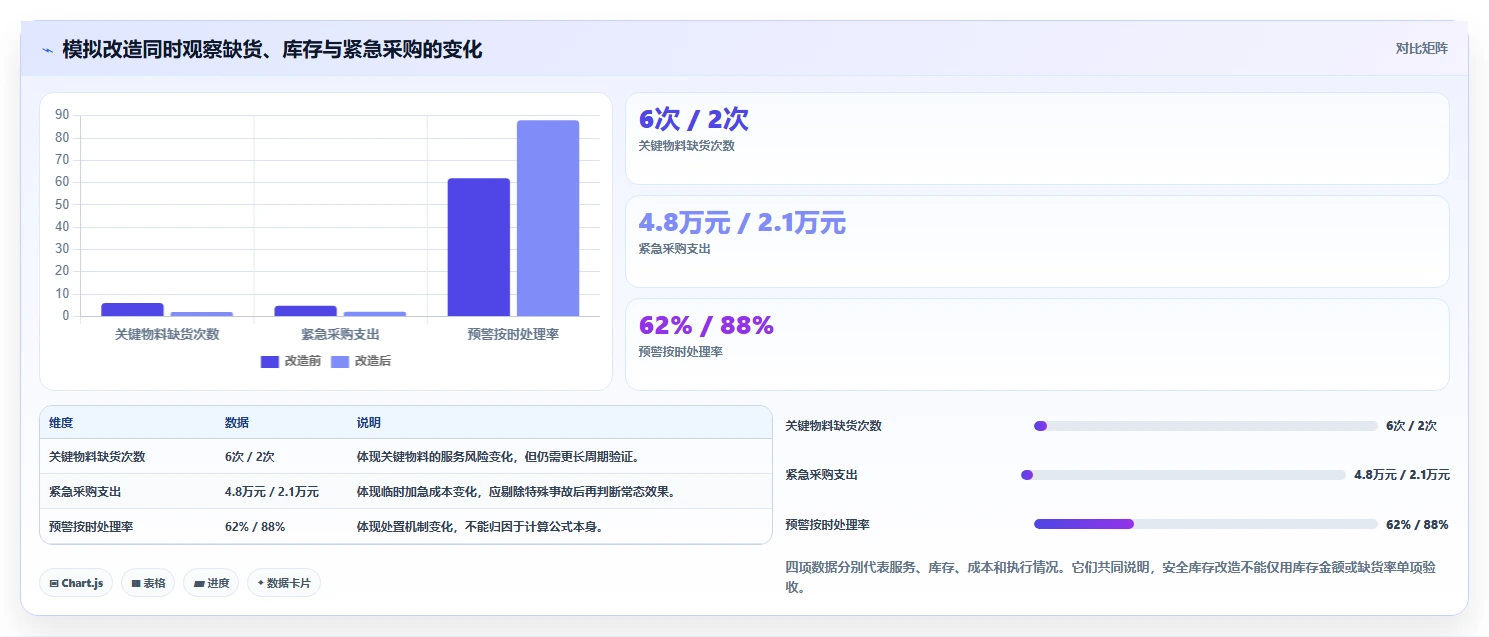This screenshot has width=1489, height=637.
Task: Click the 改造后 bar for 关键物料缺货次数
Action: (x=201, y=314)
